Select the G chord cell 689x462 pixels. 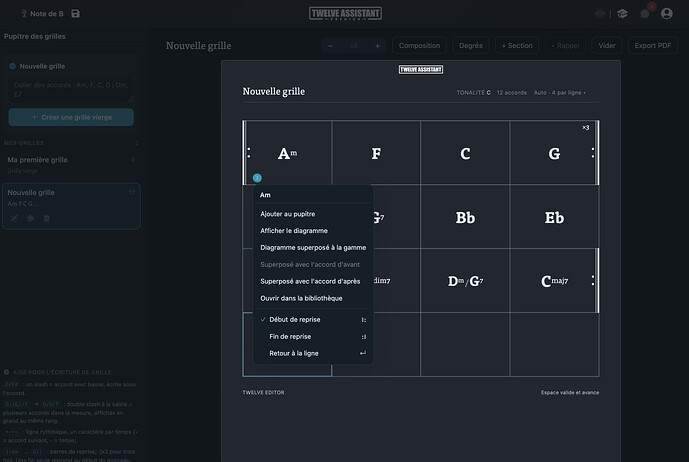coord(554,153)
